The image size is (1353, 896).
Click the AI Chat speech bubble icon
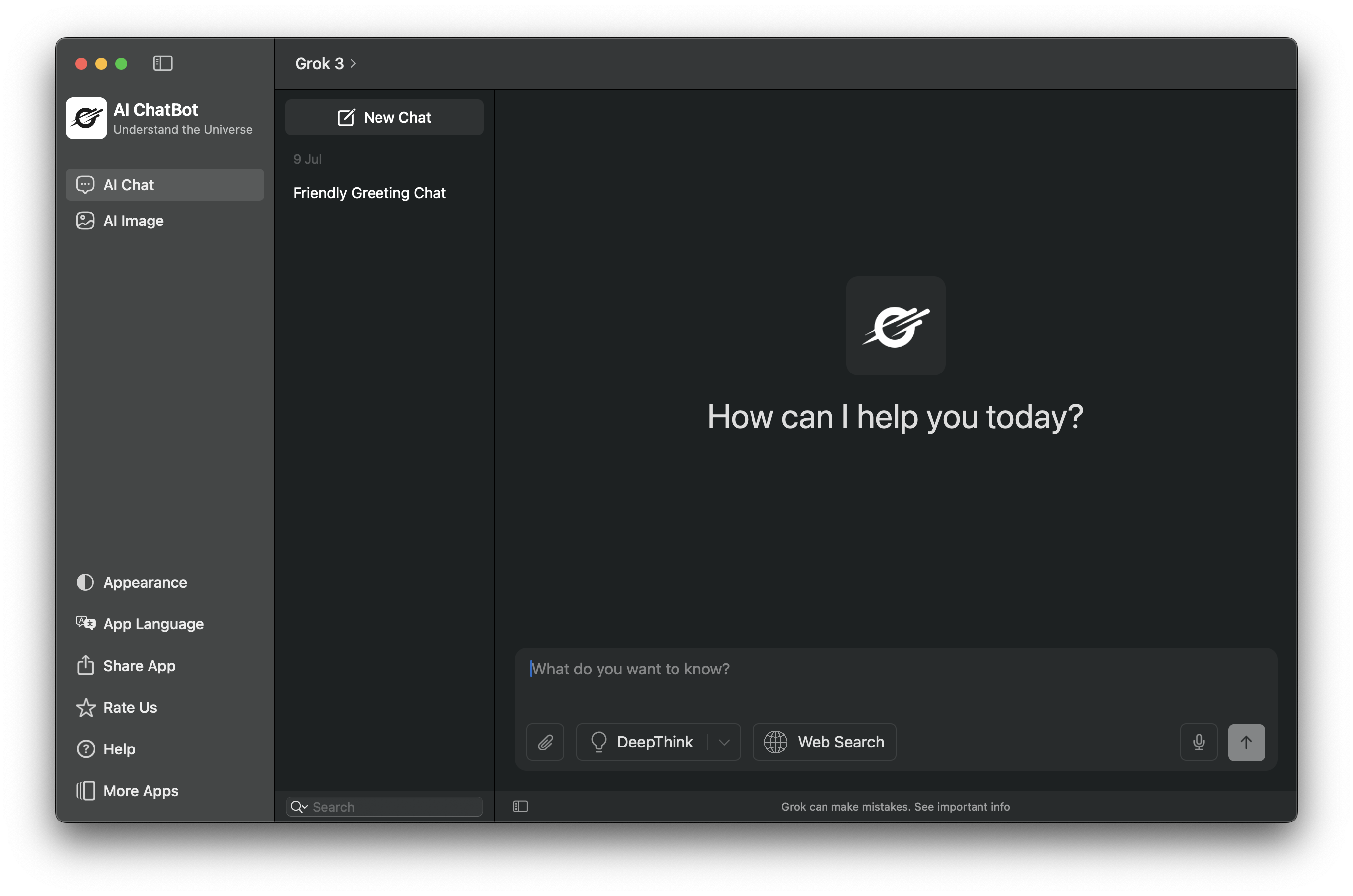(x=85, y=185)
